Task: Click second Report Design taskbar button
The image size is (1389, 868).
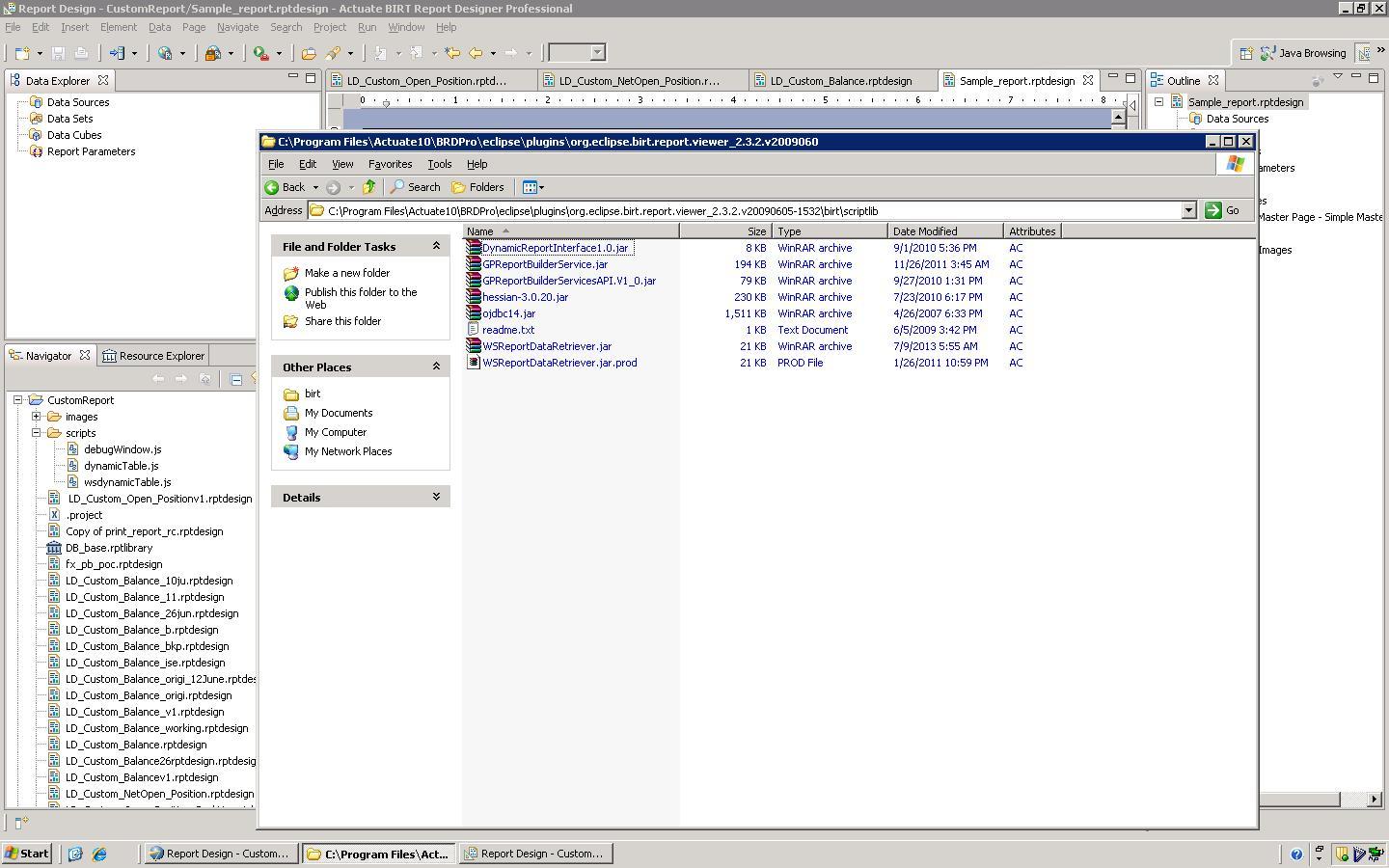Action: coord(533,854)
